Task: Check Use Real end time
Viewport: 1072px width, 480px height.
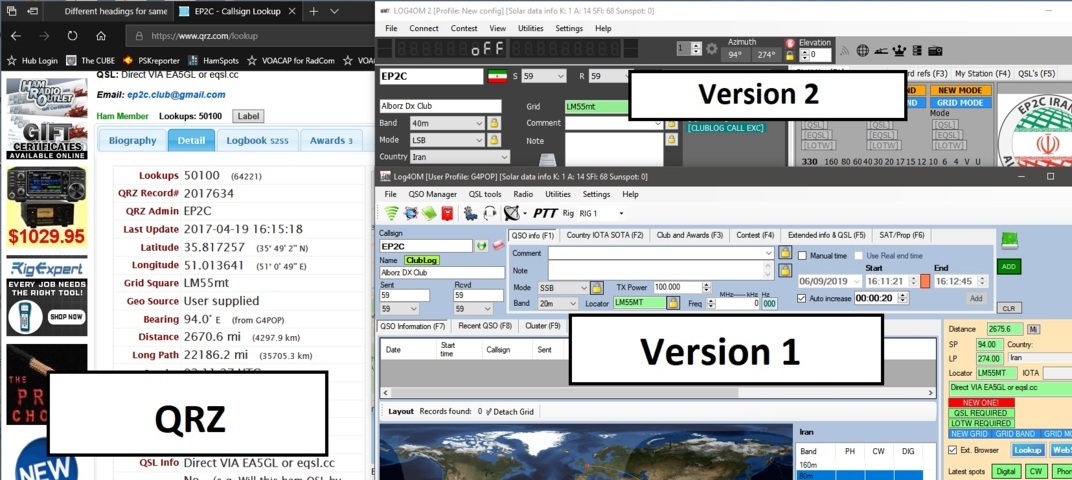Action: [859, 256]
